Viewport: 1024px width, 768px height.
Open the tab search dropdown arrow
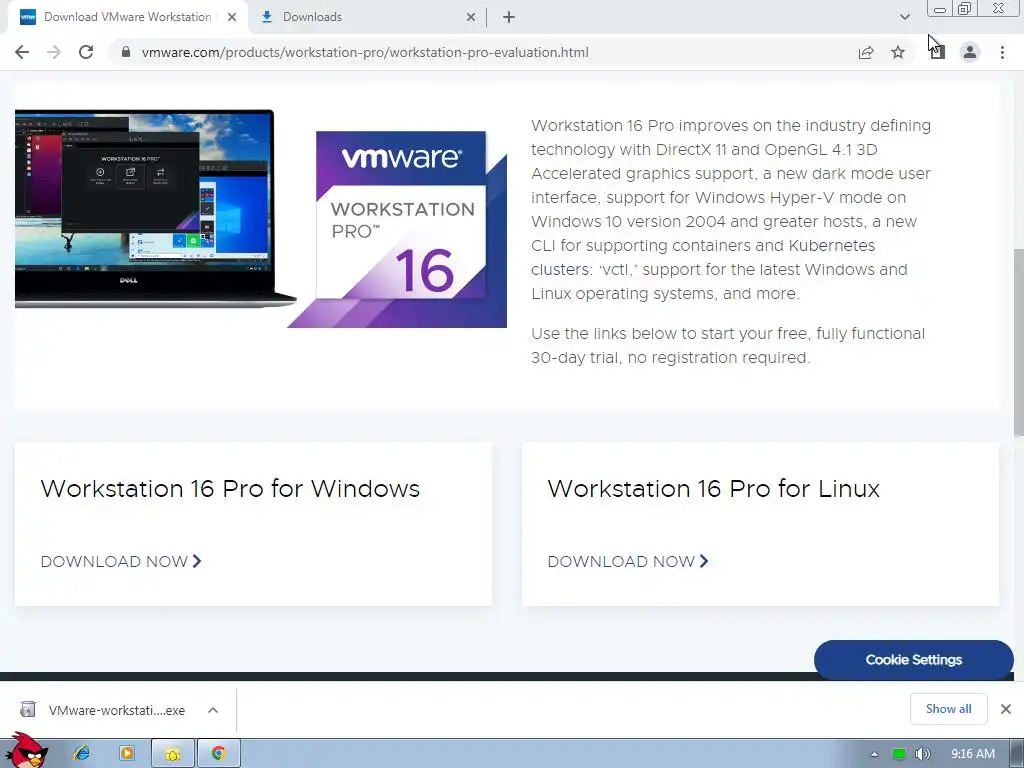coord(904,17)
